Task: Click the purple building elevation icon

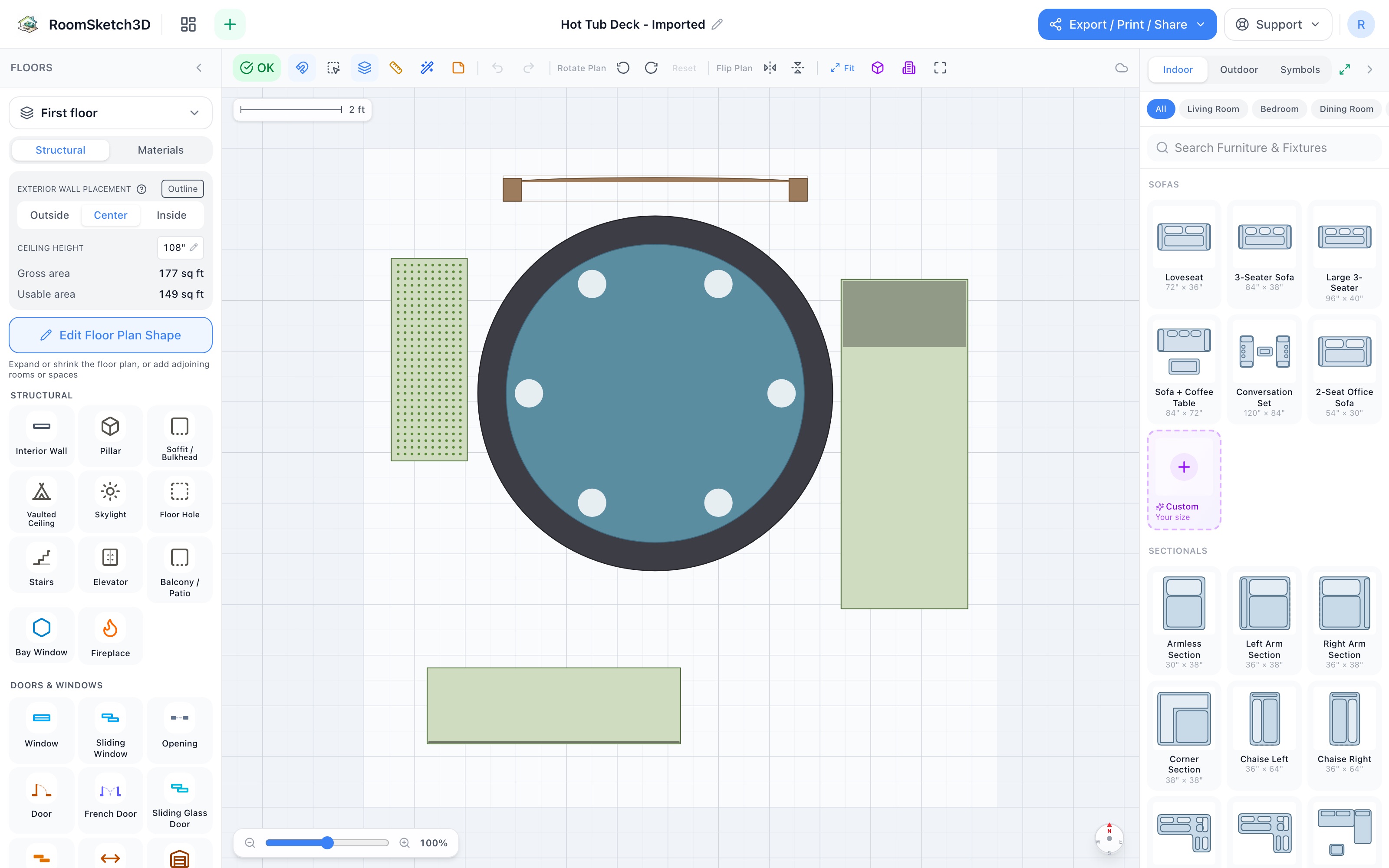Action: coord(908,68)
